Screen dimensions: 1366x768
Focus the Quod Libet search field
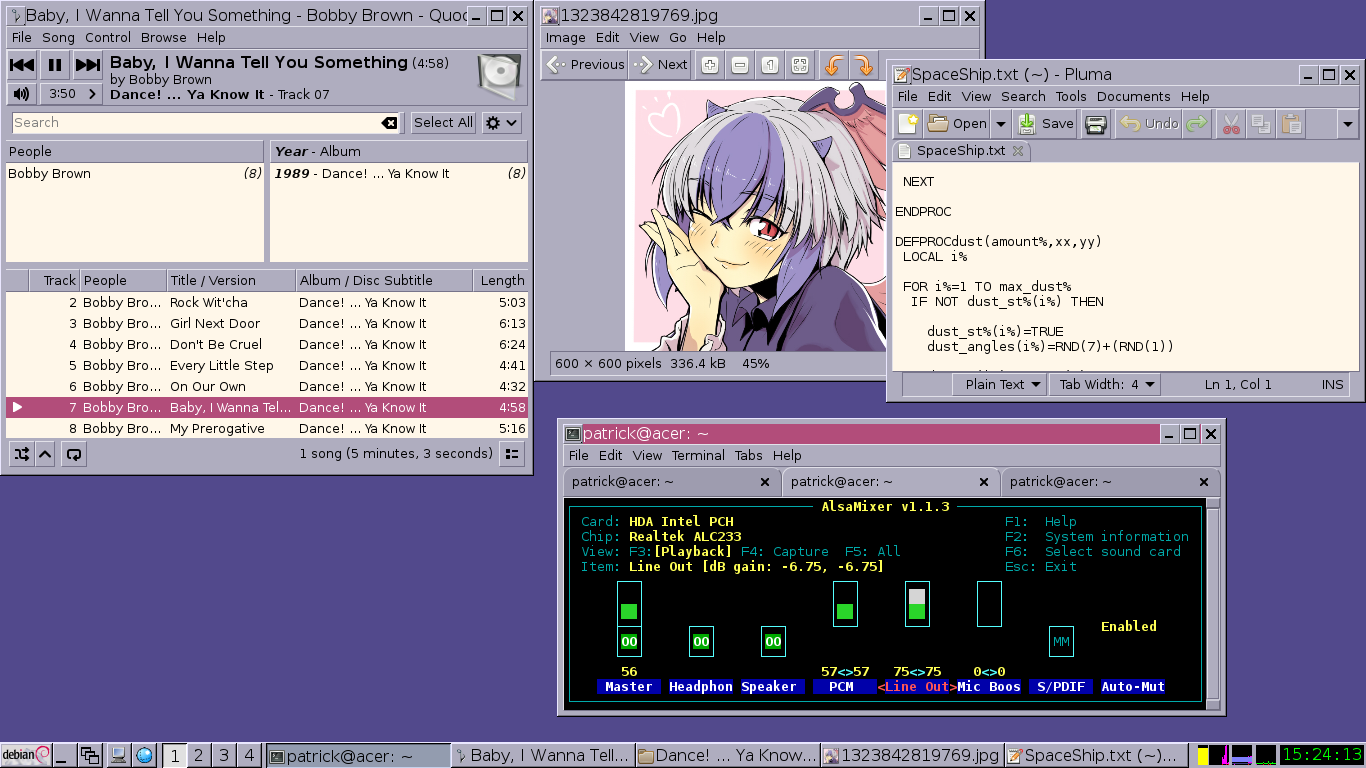(x=206, y=123)
